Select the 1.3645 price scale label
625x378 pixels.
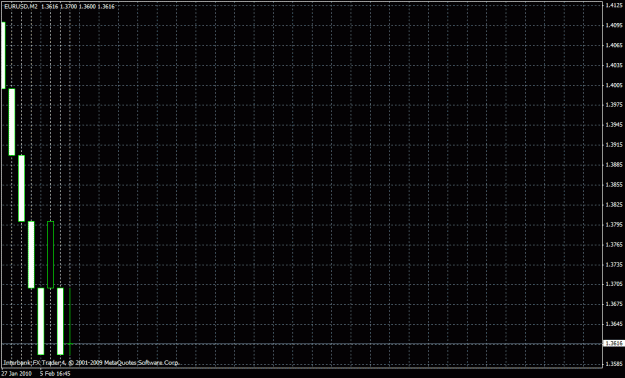click(x=614, y=324)
